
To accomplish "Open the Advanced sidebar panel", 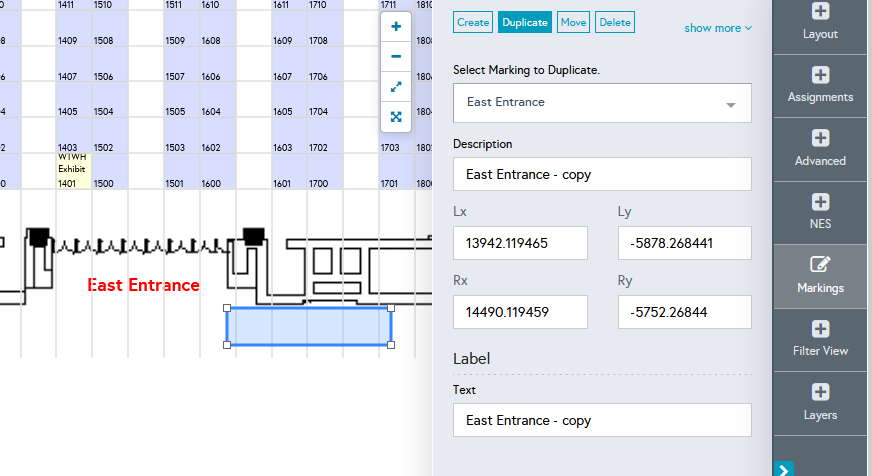I will pos(820,149).
